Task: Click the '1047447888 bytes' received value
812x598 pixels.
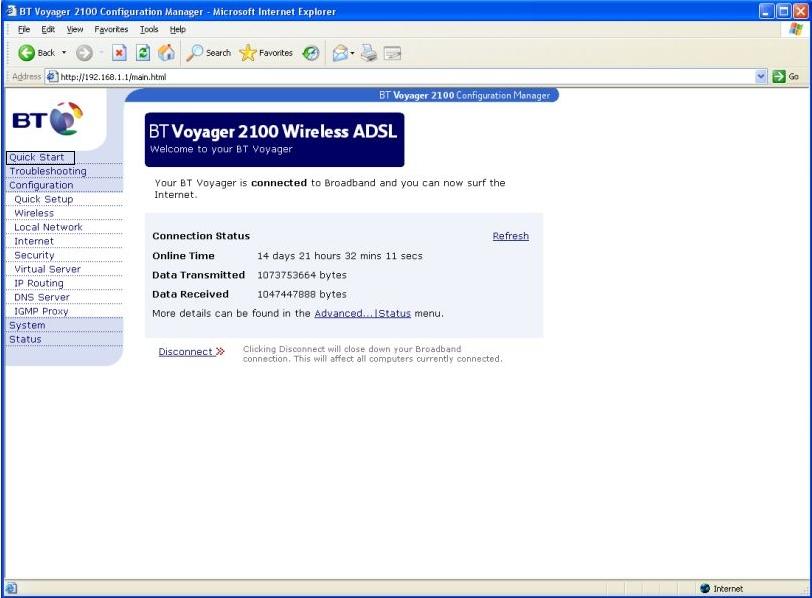Action: tap(302, 294)
